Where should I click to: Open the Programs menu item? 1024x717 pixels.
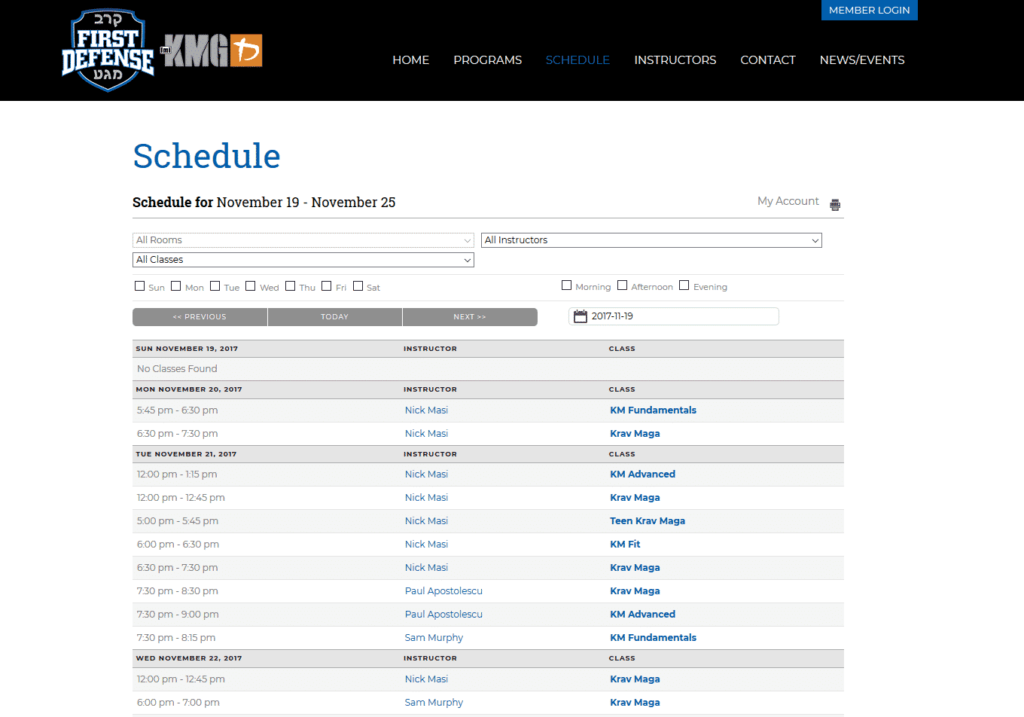tap(487, 60)
